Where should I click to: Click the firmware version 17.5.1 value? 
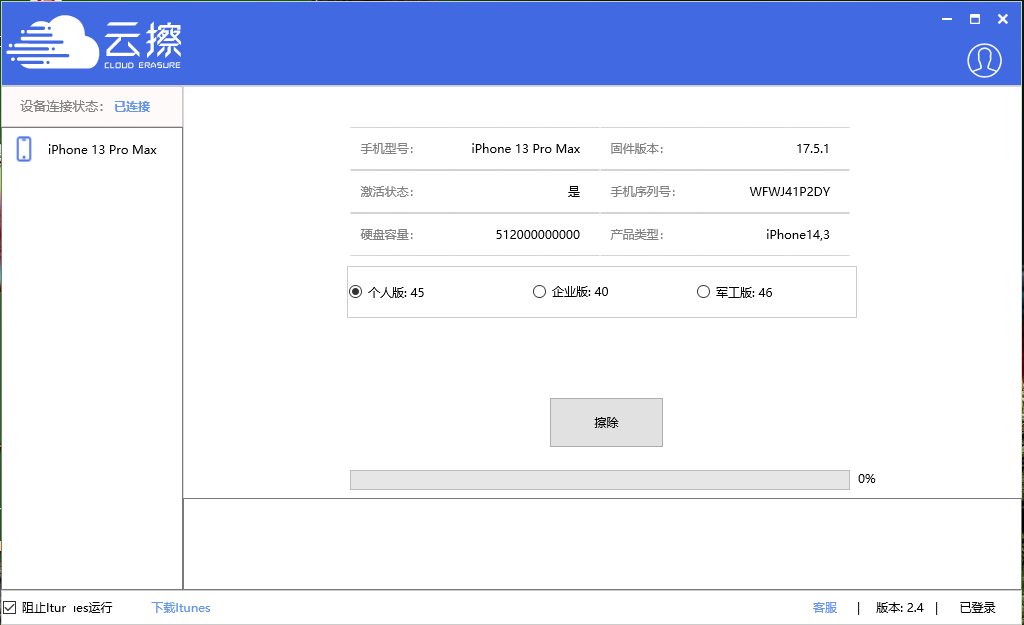pos(812,149)
